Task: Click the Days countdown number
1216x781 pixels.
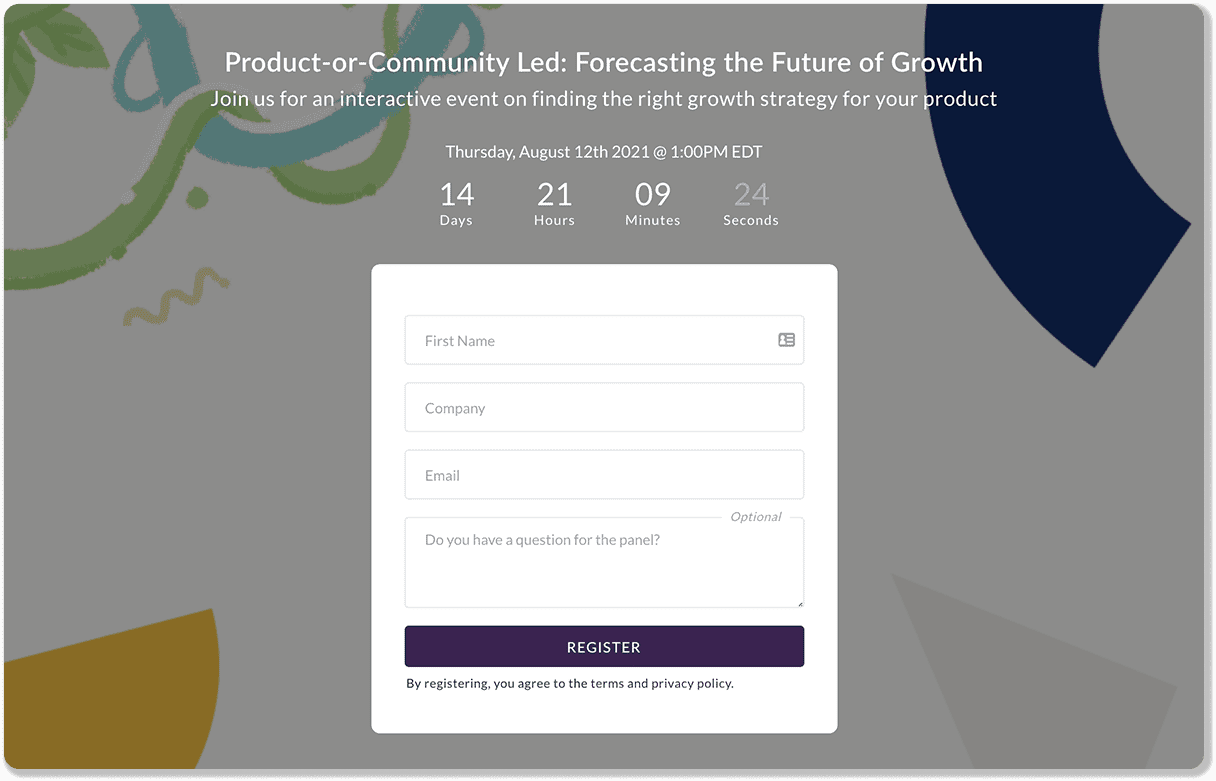Action: click(x=456, y=194)
